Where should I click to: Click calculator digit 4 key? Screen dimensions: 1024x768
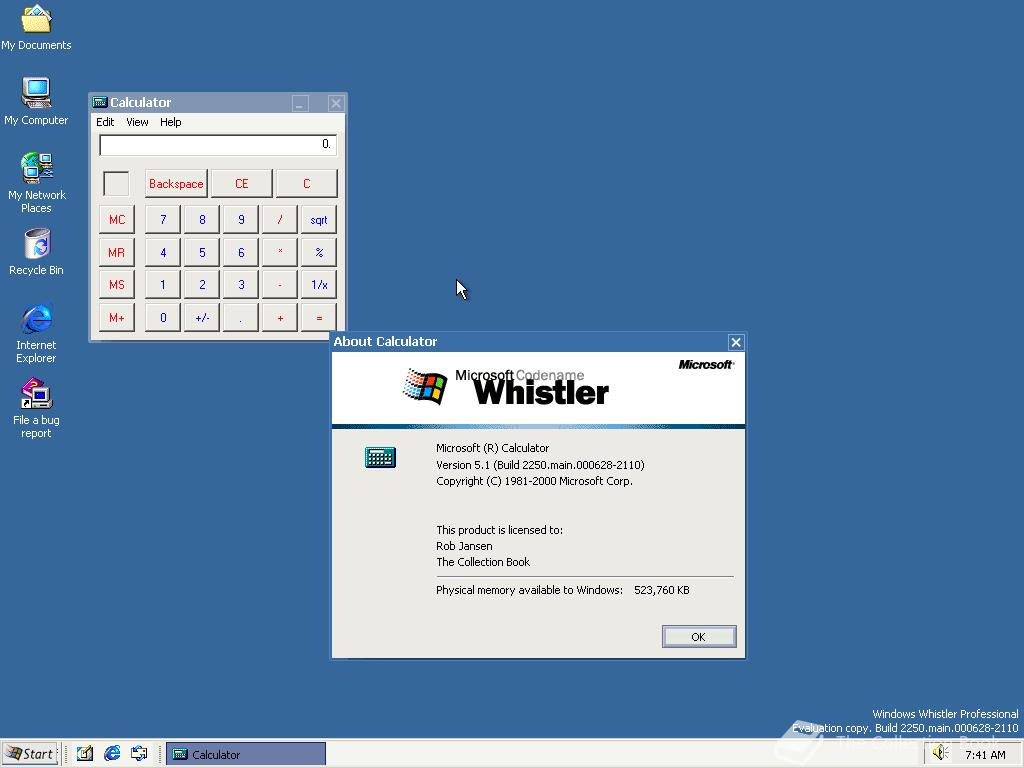click(x=163, y=252)
